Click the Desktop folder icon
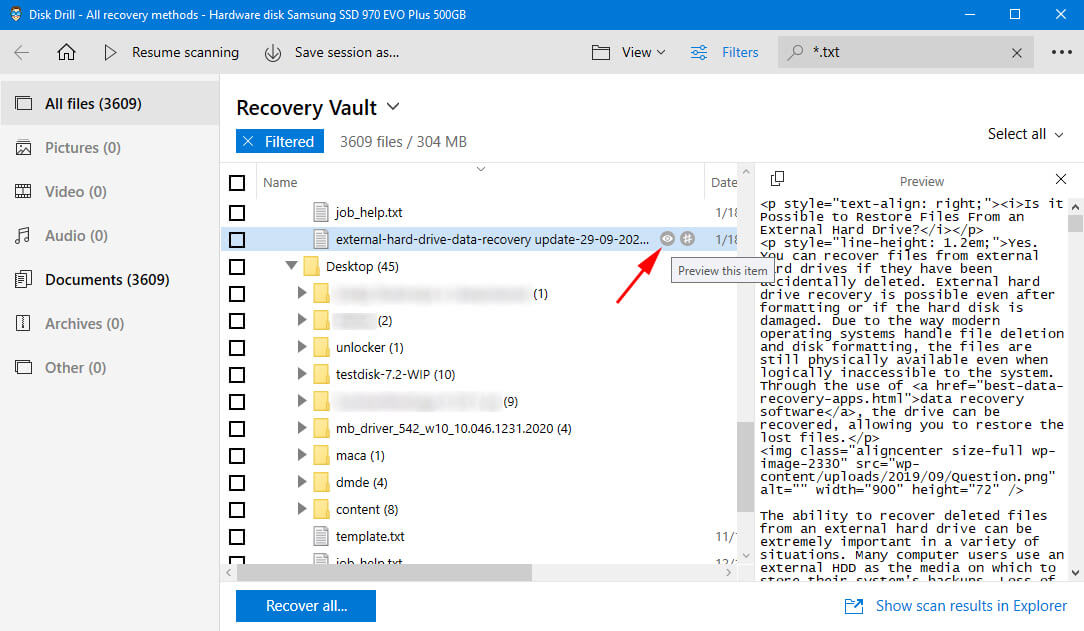 312,266
